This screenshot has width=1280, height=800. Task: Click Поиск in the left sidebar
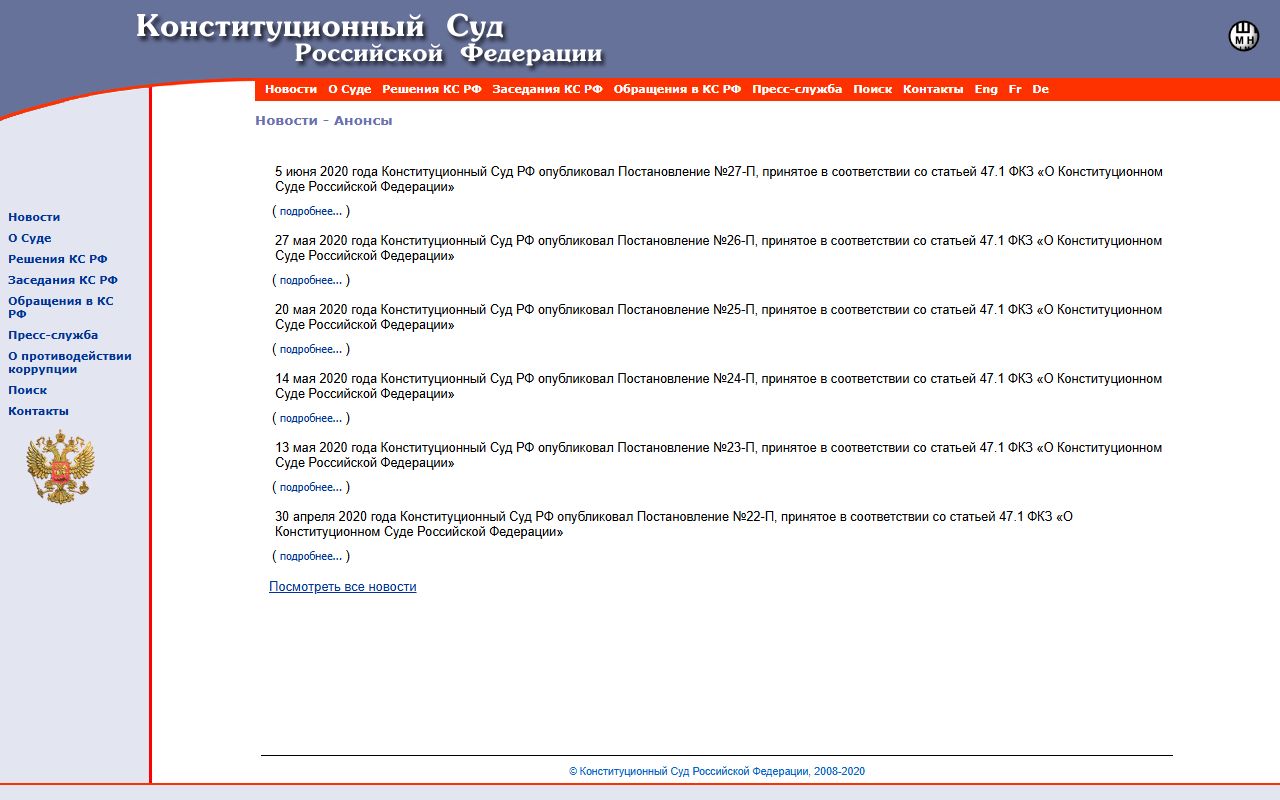click(28, 390)
